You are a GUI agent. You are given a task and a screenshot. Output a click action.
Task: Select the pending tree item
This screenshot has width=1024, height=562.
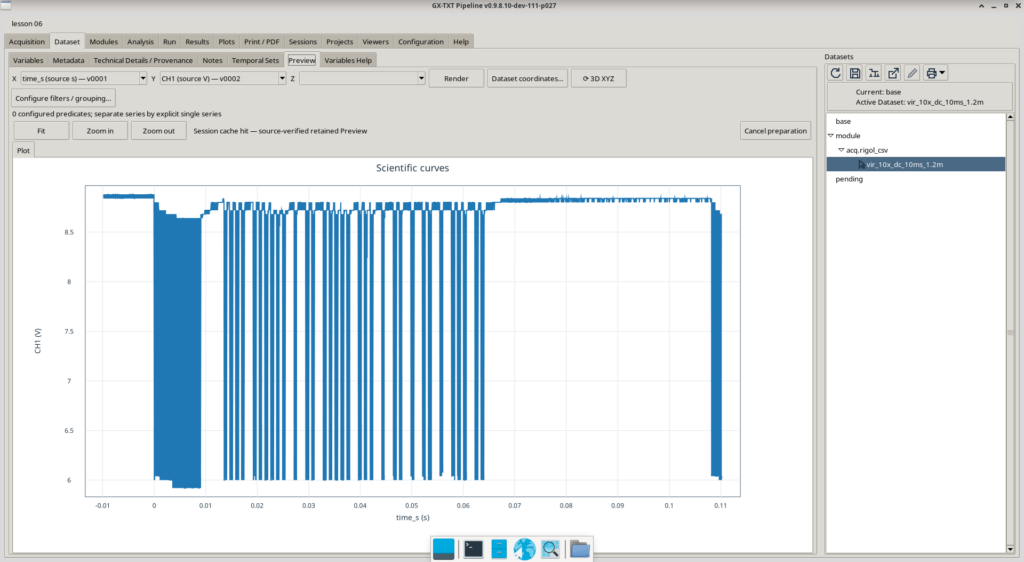[849, 179]
